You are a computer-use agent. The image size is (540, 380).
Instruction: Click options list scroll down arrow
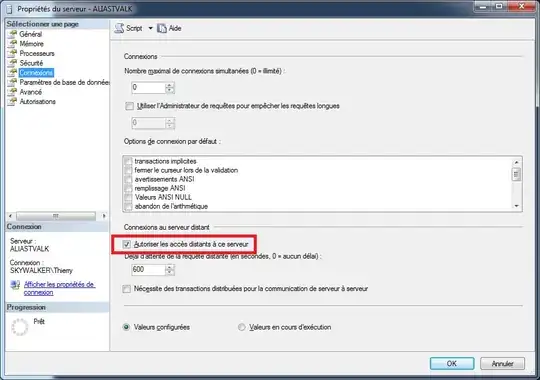(x=516, y=206)
